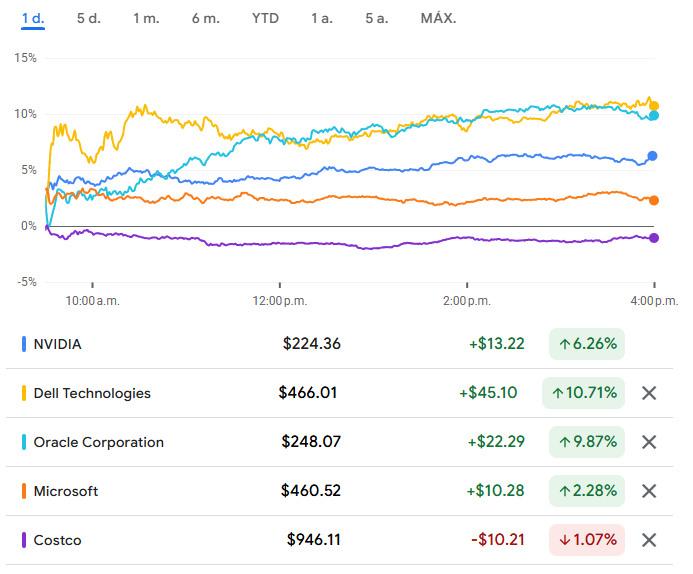
Task: Remove Oracle Corporation from comparison
Action: [x=649, y=442]
